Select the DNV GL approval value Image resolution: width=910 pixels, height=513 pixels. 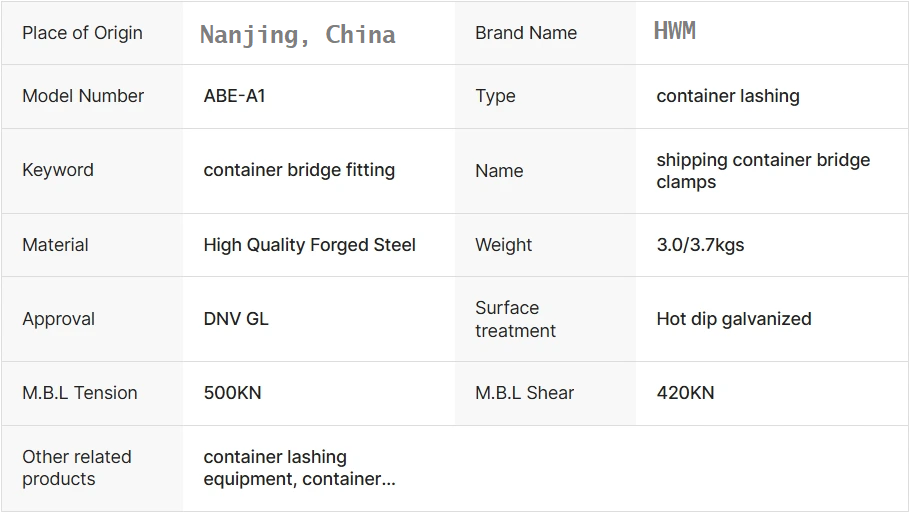click(236, 319)
